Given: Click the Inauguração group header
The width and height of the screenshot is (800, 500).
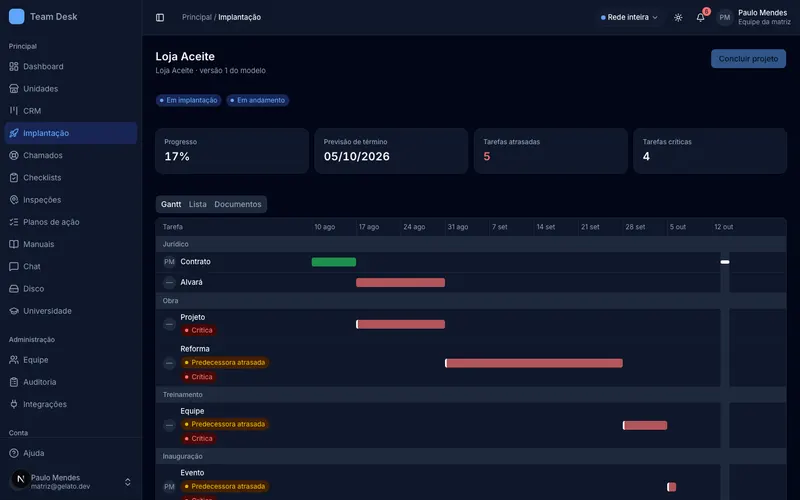Looking at the screenshot, I should pyautogui.click(x=470, y=457).
